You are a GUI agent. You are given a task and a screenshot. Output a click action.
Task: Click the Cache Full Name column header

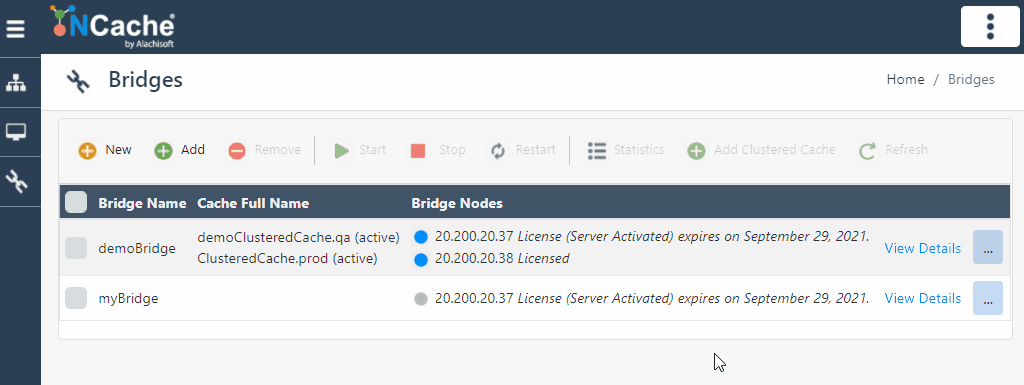253,204
